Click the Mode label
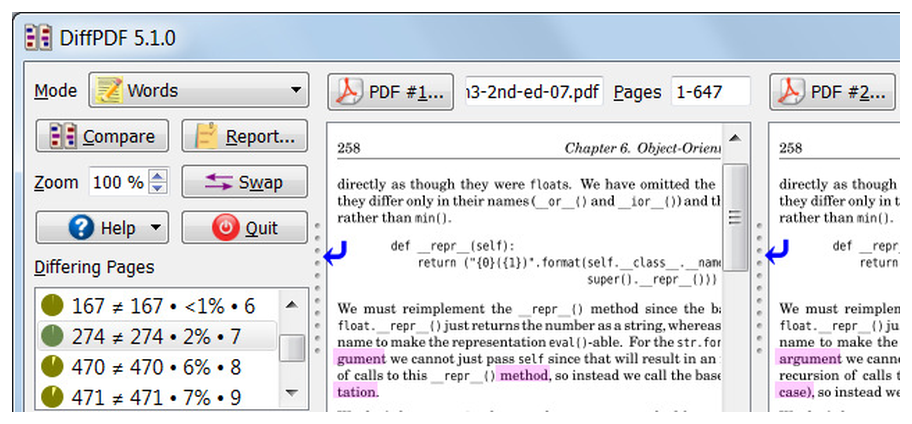The height and width of the screenshot is (424, 912). pyautogui.click(x=55, y=91)
